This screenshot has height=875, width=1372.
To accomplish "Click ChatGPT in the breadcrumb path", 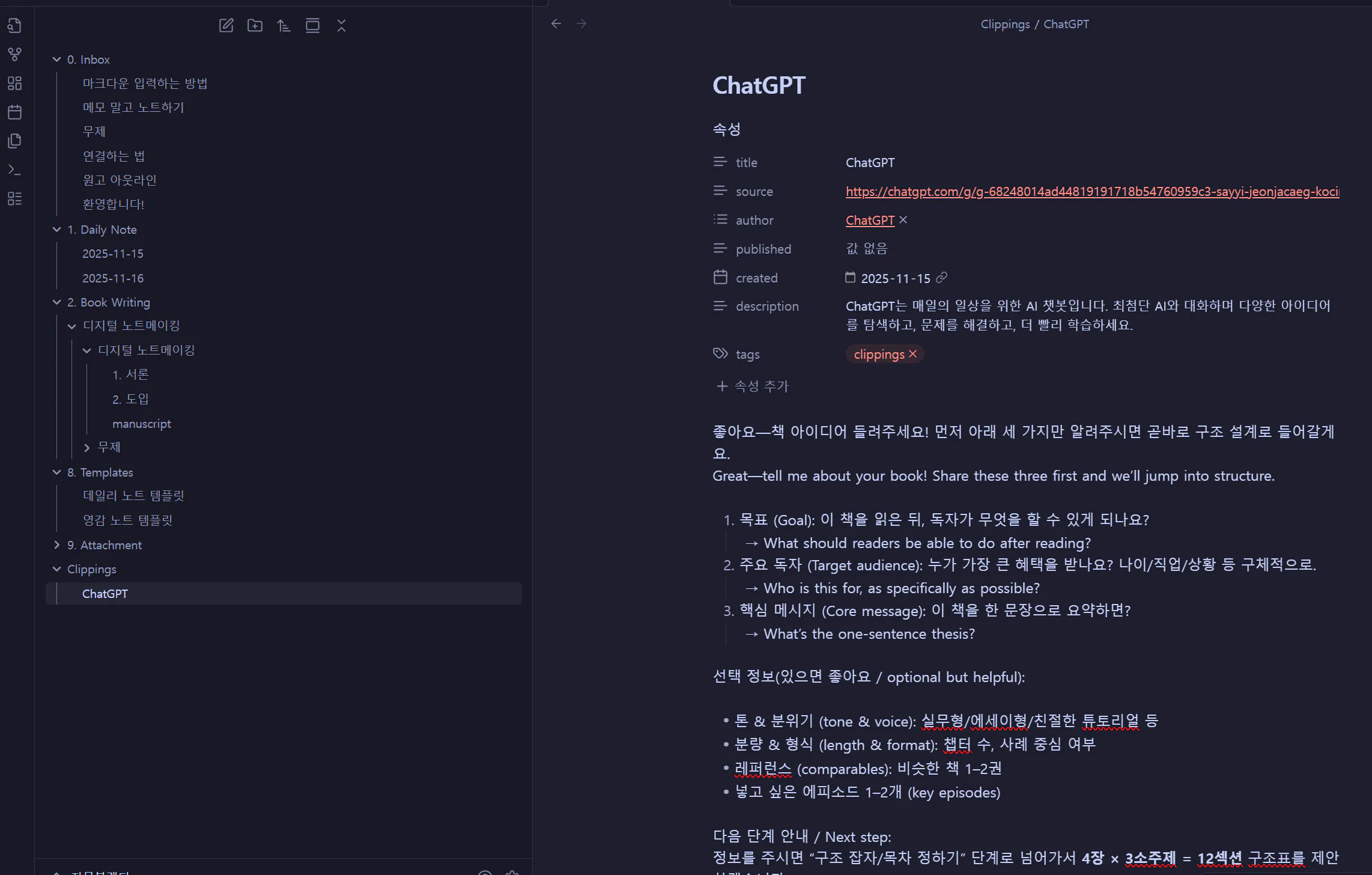I will click(x=1066, y=24).
